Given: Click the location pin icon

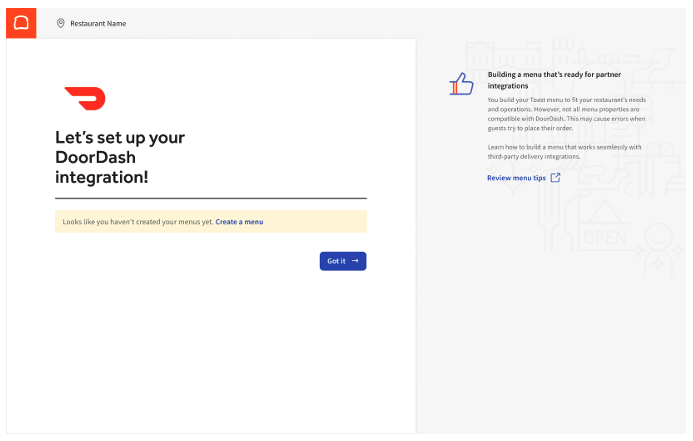Looking at the screenshot, I should [x=61, y=23].
